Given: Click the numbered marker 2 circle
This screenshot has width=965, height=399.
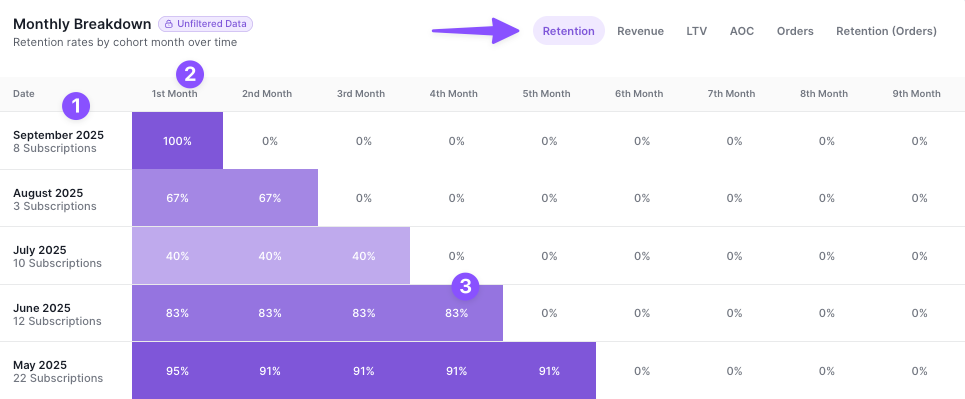Looking at the screenshot, I should 190,75.
